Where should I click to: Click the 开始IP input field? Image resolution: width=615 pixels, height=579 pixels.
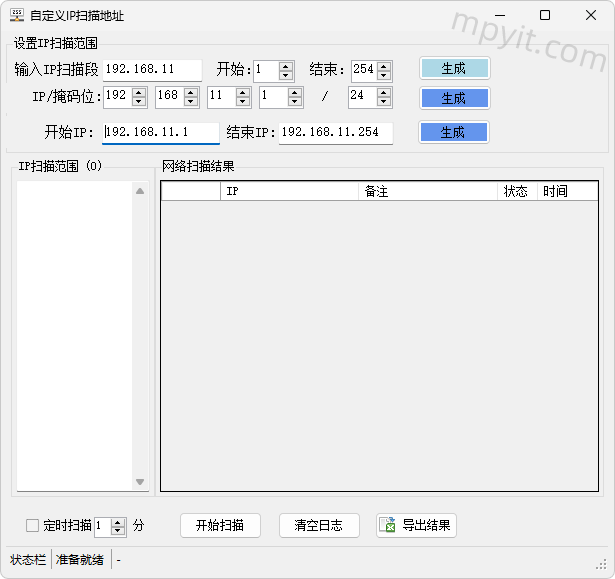point(161,133)
